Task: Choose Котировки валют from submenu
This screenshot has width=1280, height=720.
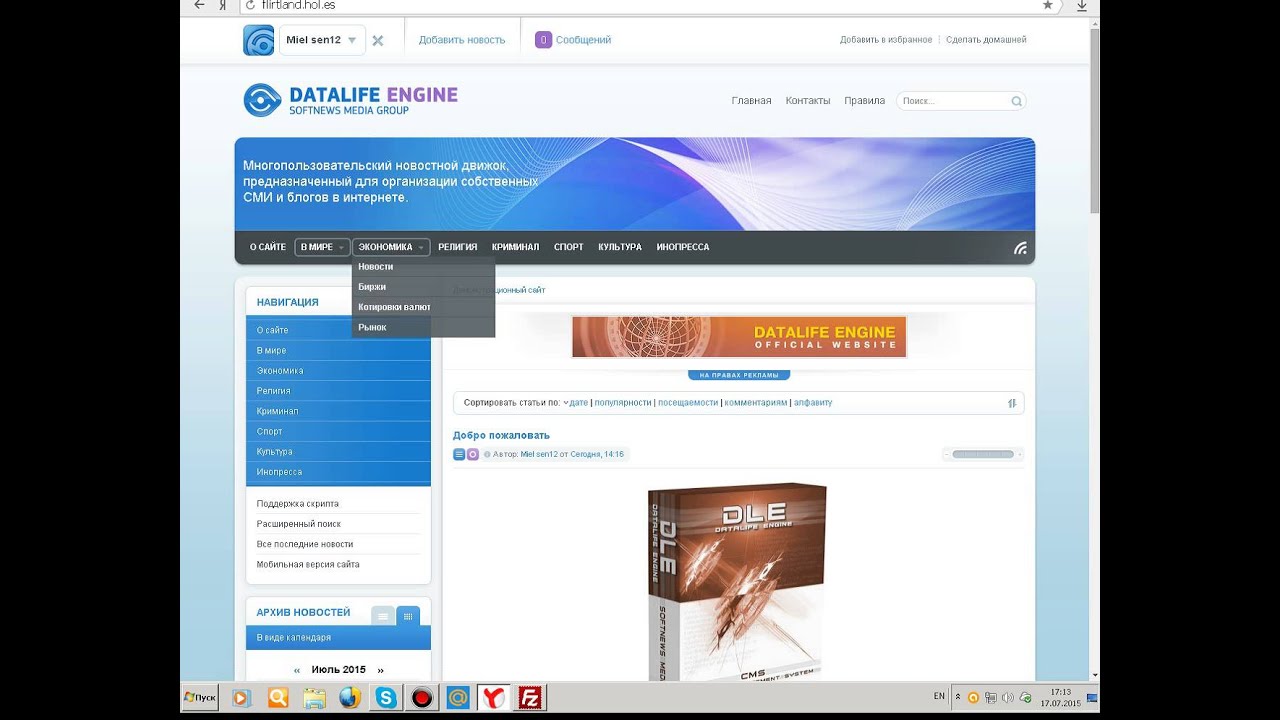Action: click(x=423, y=307)
